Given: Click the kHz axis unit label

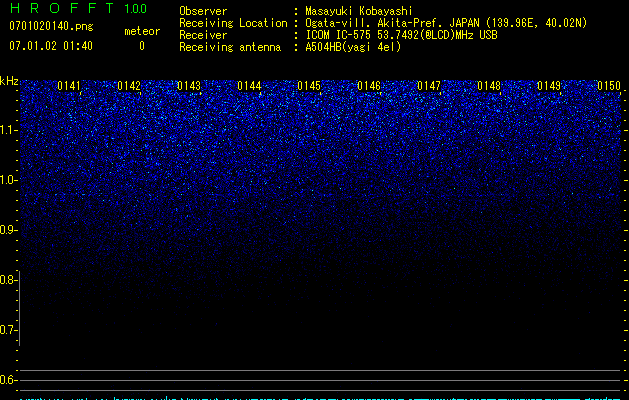Looking at the screenshot, I should pos(9,81).
